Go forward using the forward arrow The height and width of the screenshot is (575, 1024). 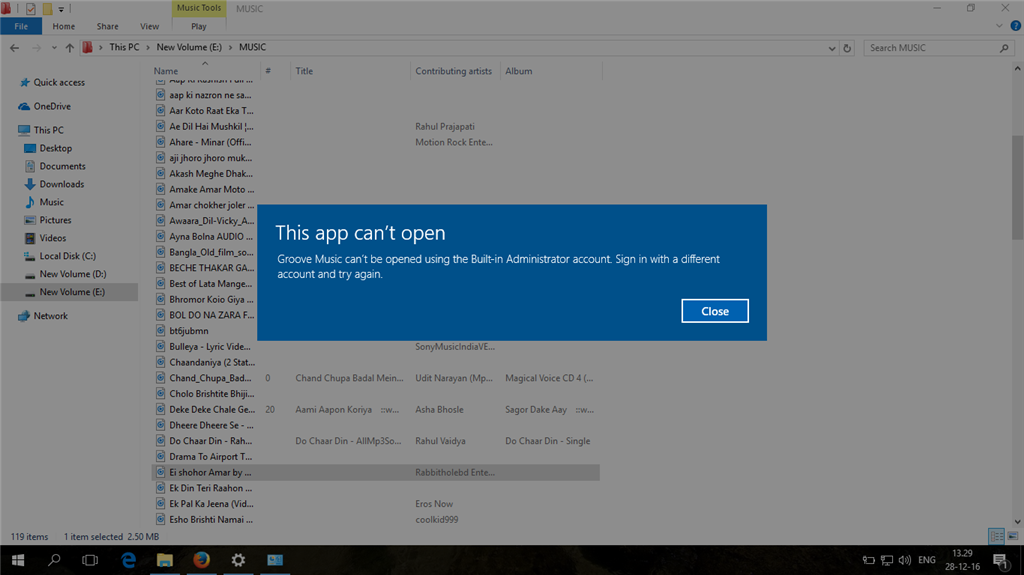[36, 48]
